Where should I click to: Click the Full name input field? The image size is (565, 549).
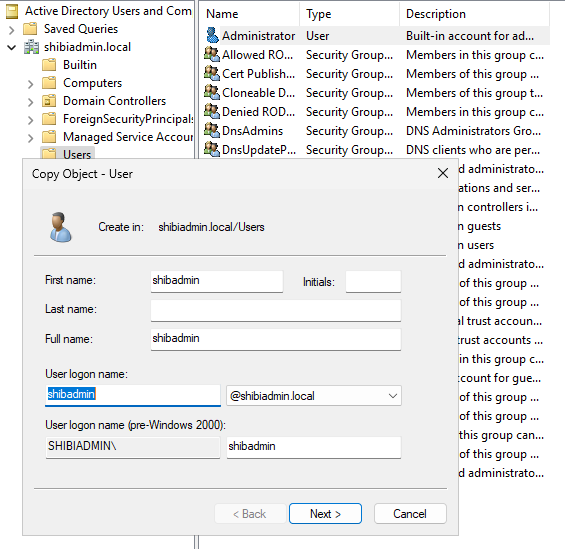coord(276,339)
